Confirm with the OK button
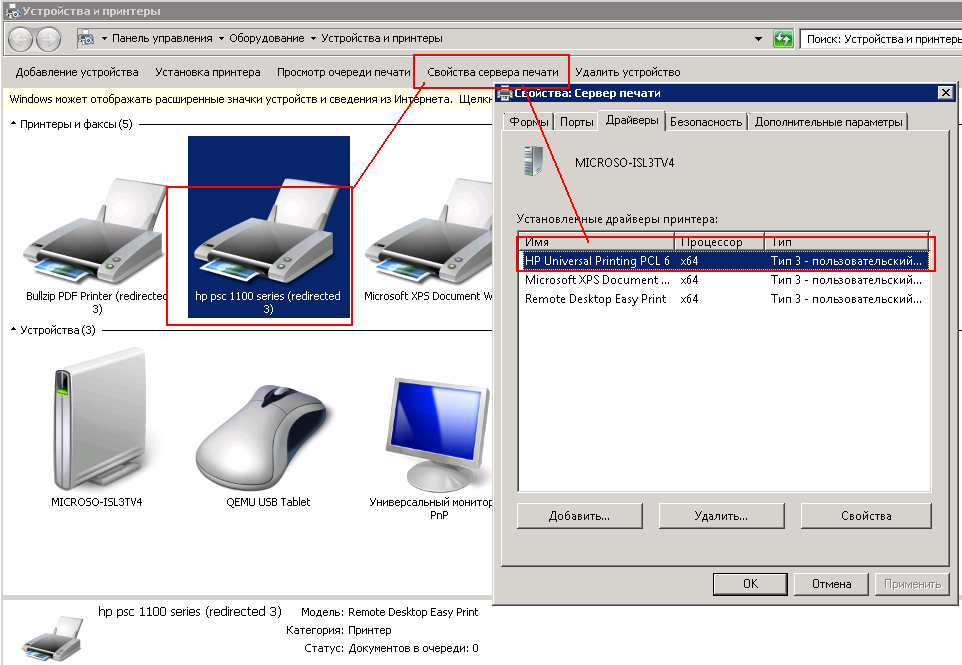 click(750, 584)
